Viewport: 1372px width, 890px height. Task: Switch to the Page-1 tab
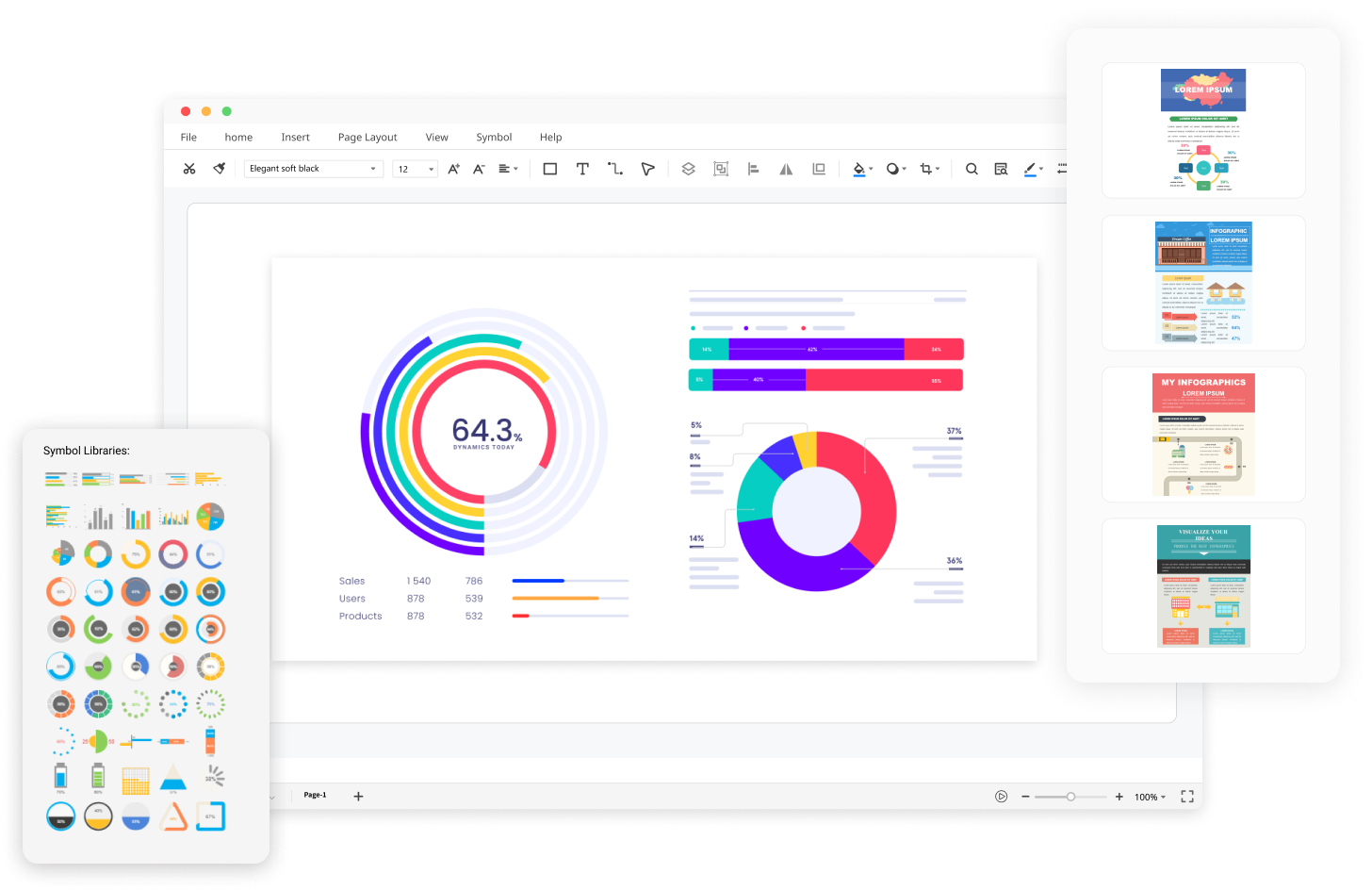[x=315, y=795]
